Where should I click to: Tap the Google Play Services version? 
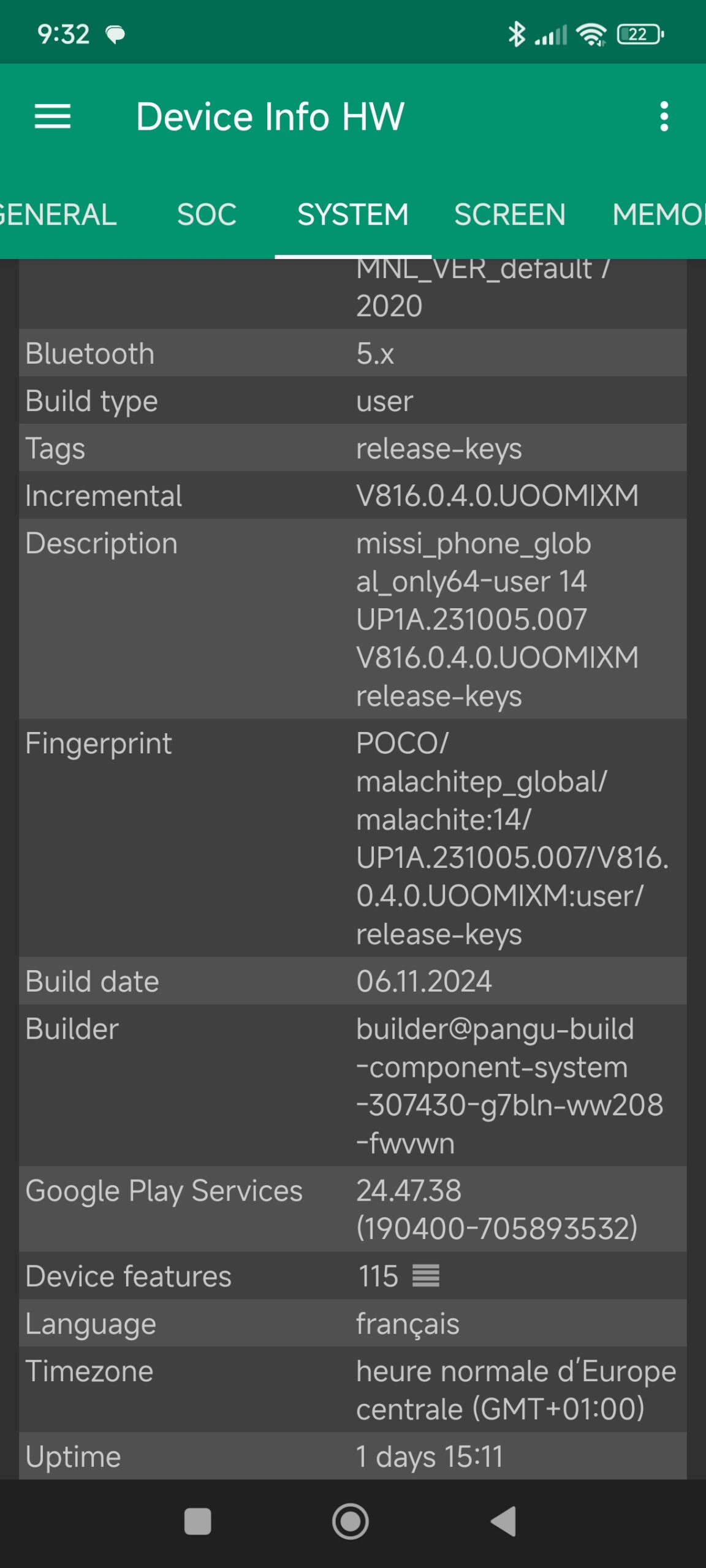click(496, 1209)
